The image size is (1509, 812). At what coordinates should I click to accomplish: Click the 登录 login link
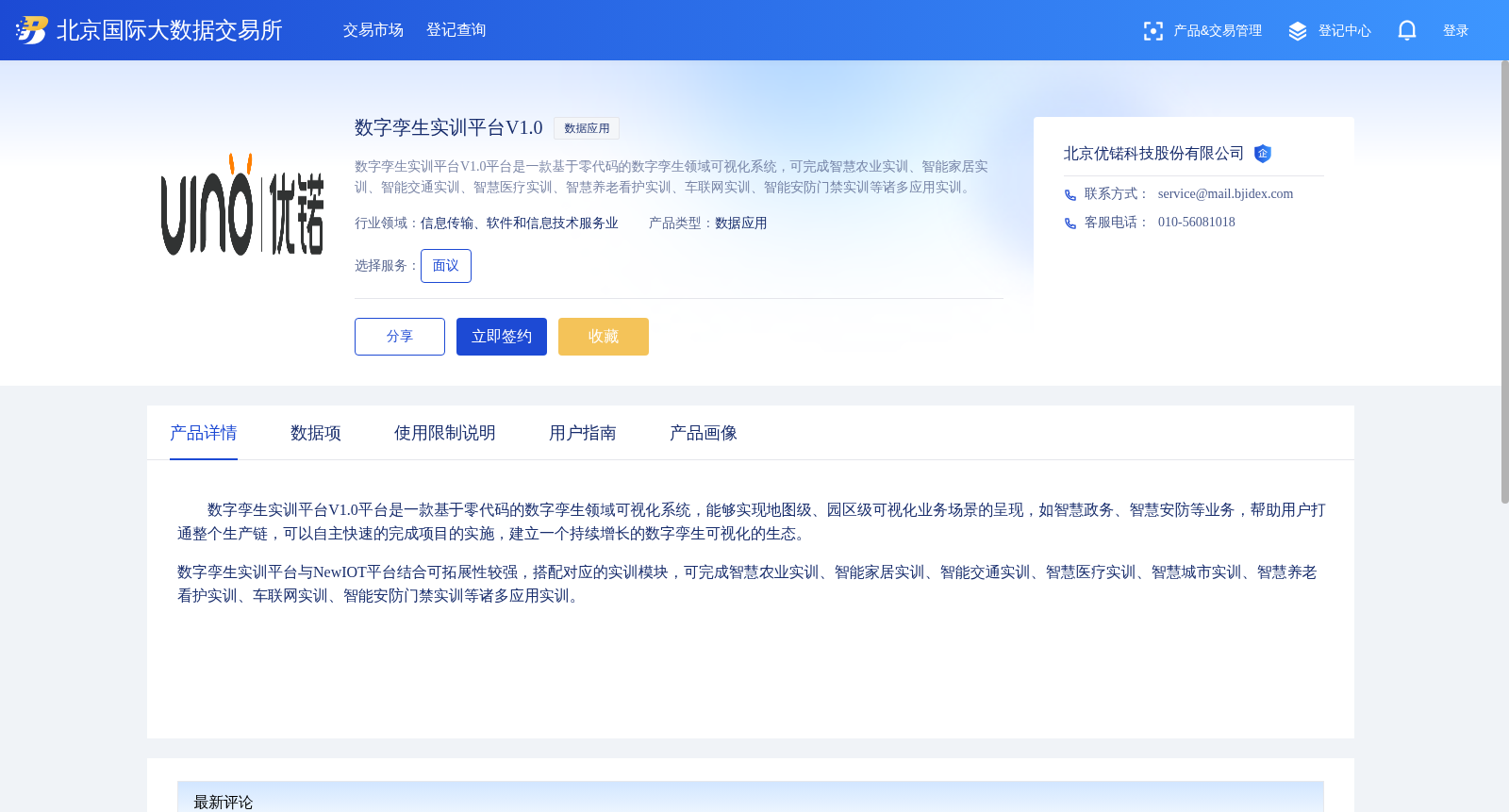click(1455, 31)
